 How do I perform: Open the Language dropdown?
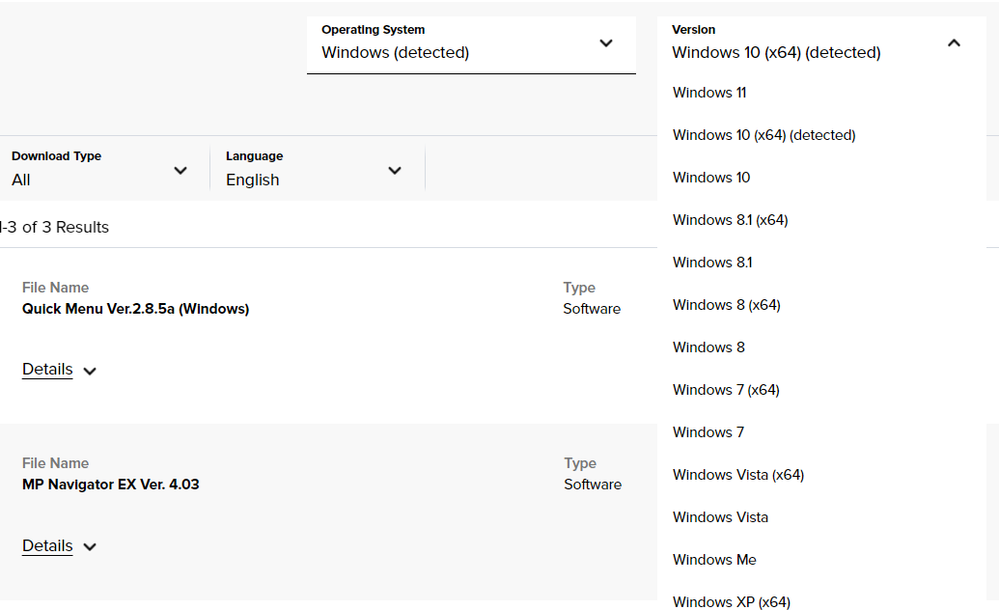coord(314,170)
